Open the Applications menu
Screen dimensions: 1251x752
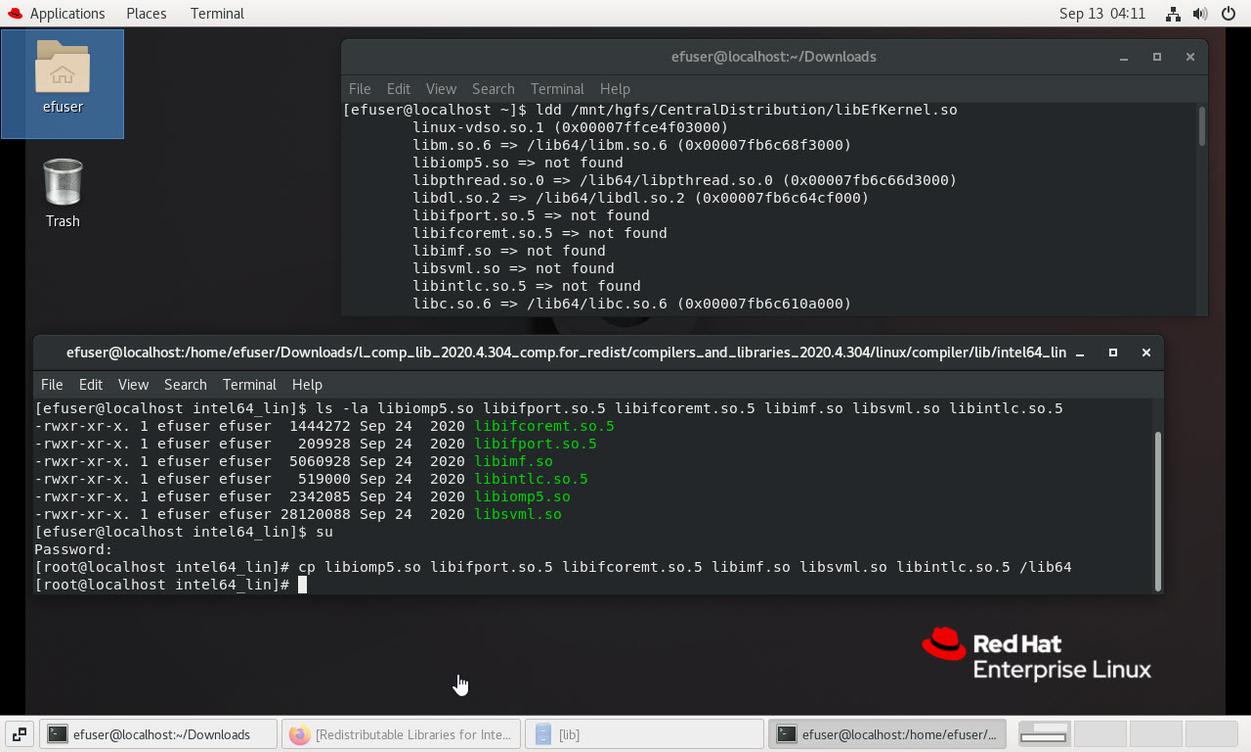point(56,13)
